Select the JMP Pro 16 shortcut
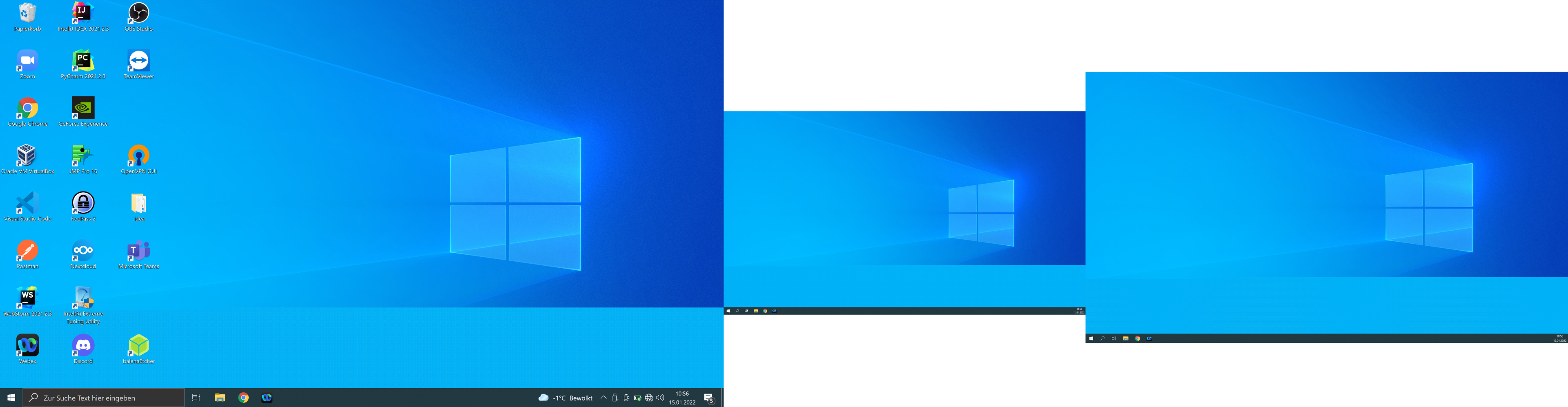The height and width of the screenshot is (407, 1568). click(83, 159)
